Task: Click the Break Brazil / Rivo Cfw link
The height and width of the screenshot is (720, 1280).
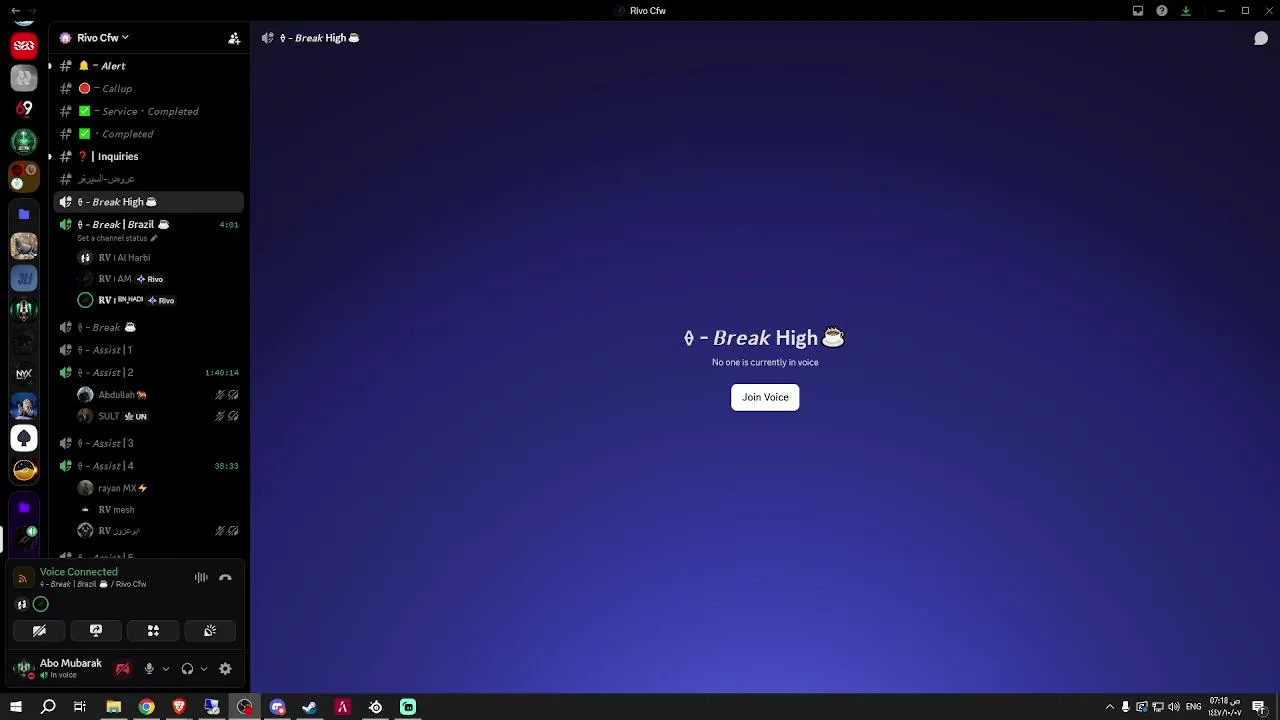Action: click(93, 584)
